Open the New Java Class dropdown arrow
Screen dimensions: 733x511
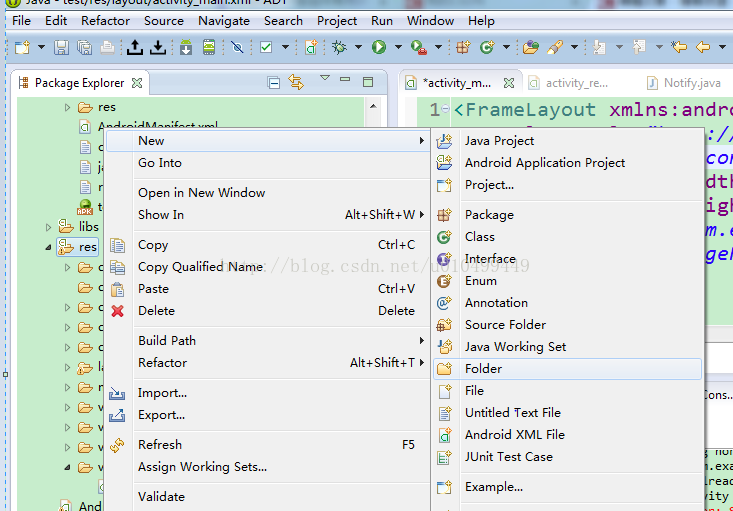[506, 47]
